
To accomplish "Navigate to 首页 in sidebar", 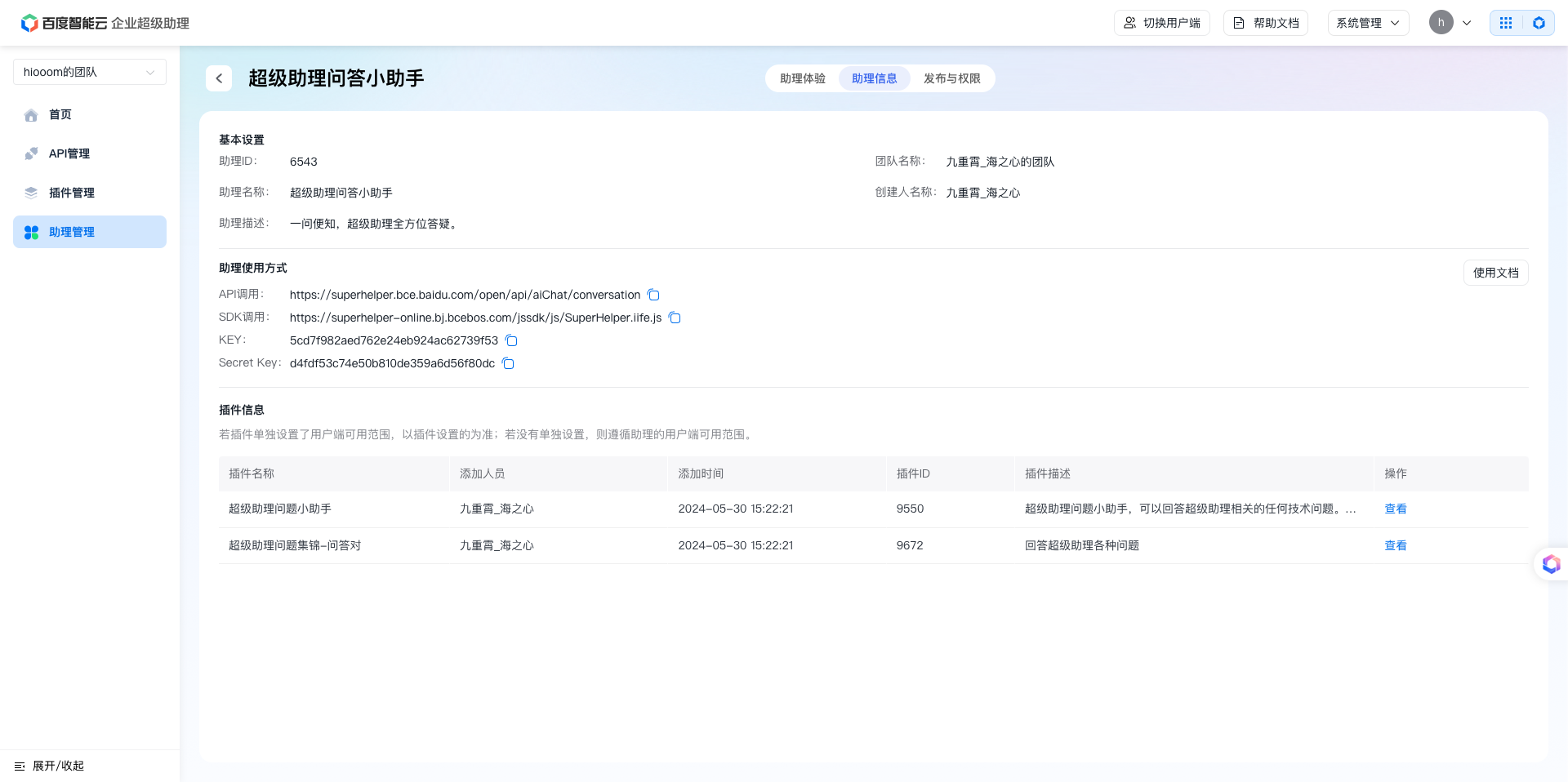I will [90, 114].
